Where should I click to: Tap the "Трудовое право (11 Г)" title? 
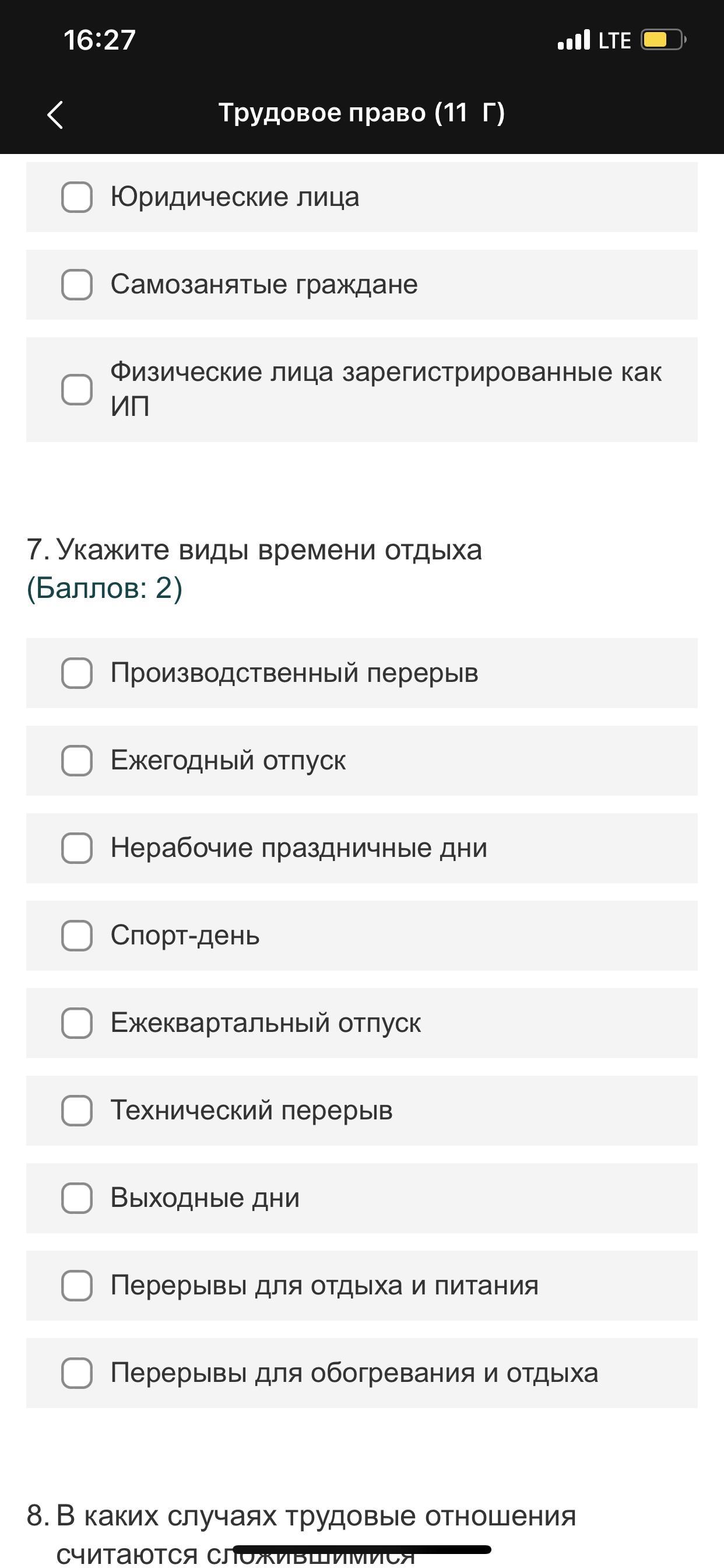point(361,113)
